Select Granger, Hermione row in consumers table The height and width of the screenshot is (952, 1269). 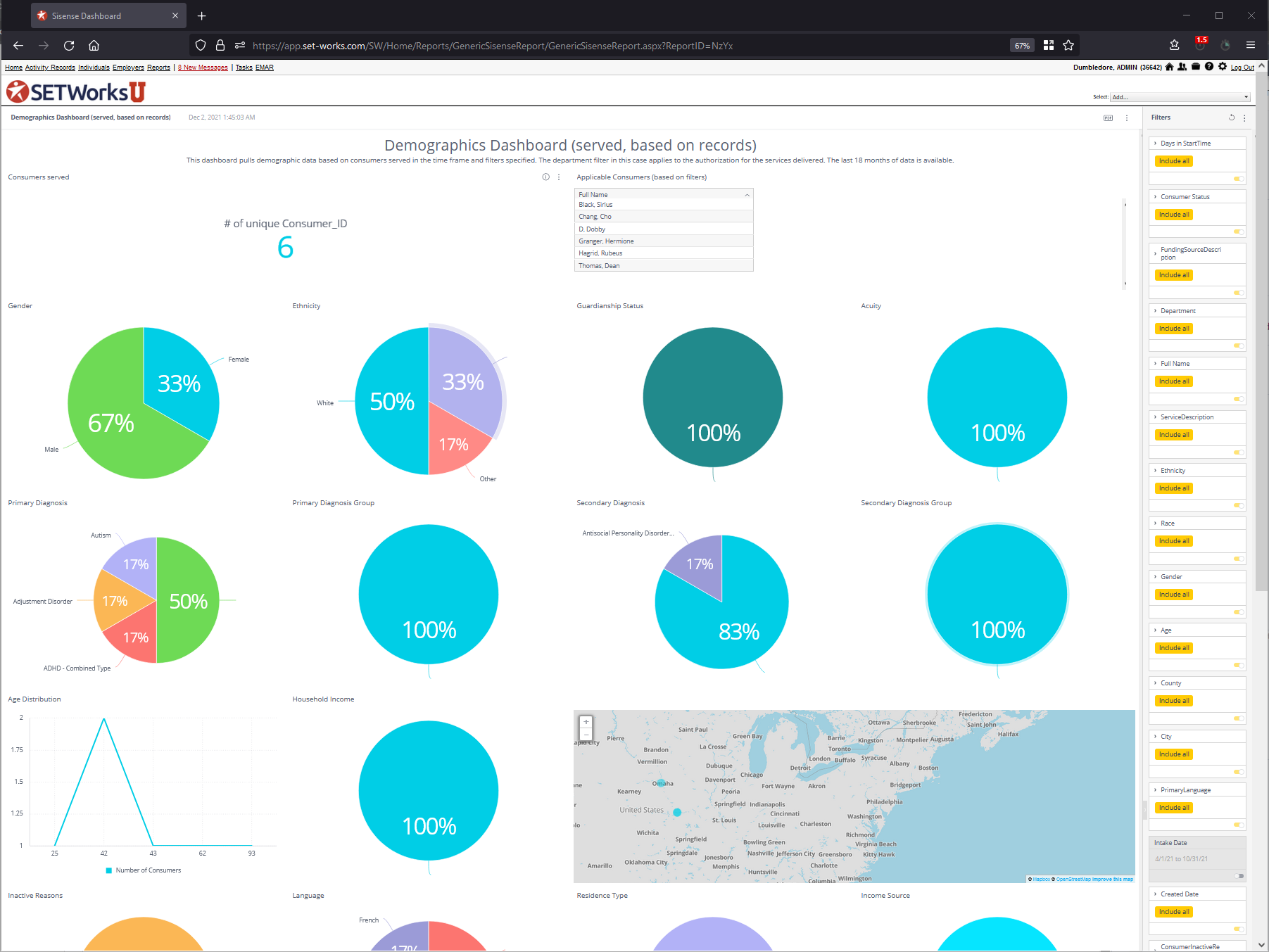[x=664, y=241]
